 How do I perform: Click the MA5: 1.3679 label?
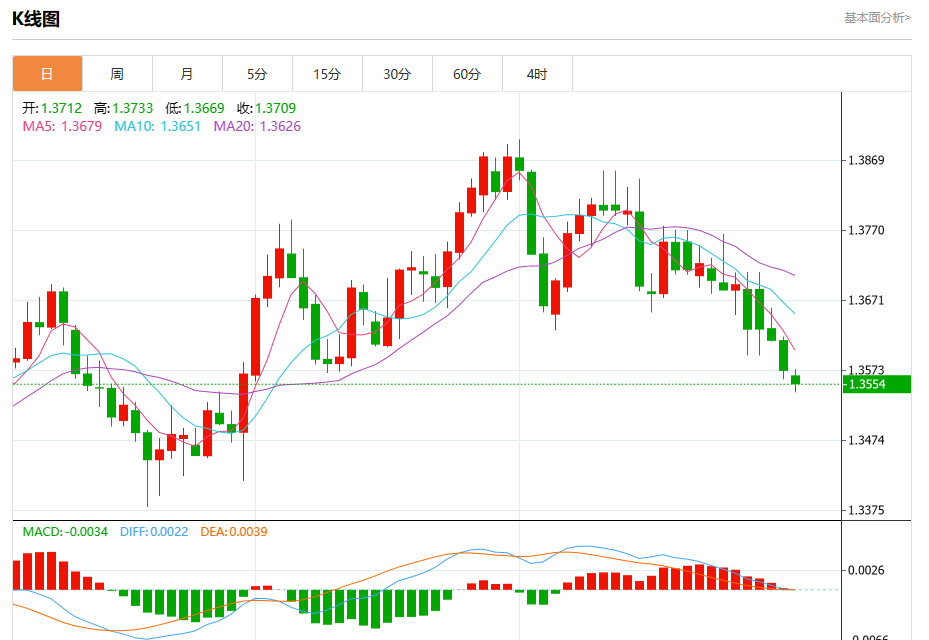62,126
